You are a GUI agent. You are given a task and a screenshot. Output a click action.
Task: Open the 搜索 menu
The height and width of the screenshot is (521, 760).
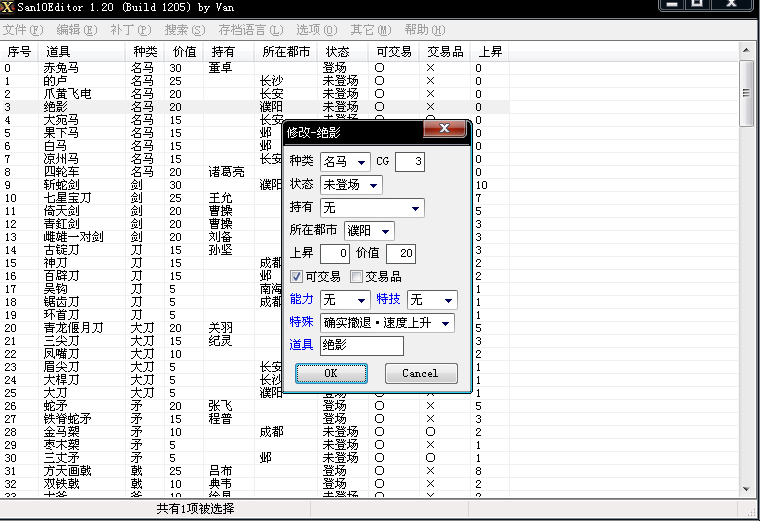[183, 30]
